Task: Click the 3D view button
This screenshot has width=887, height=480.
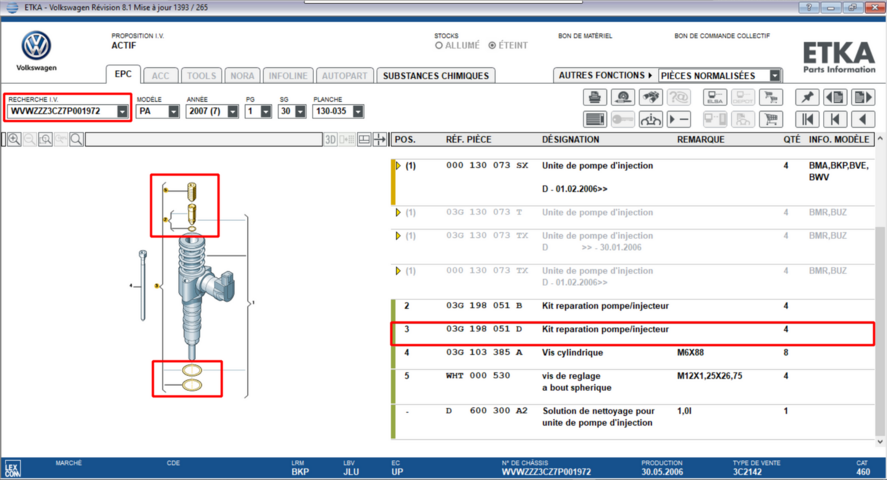Action: pyautogui.click(x=331, y=139)
